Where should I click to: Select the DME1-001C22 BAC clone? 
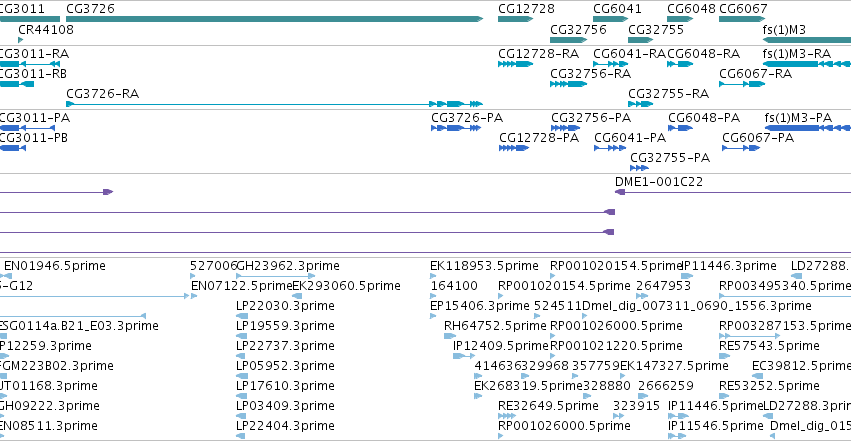pos(733,192)
